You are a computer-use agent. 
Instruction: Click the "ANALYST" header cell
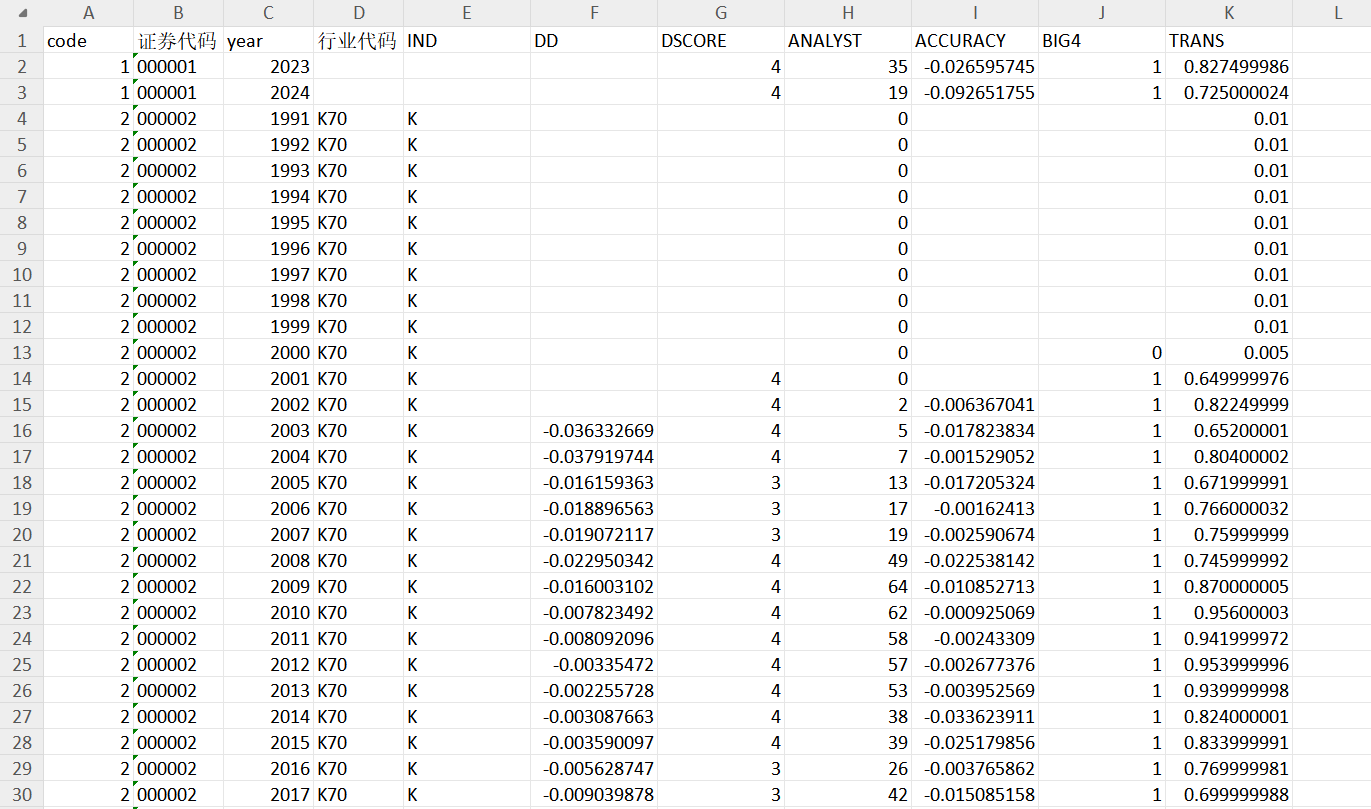[x=848, y=41]
